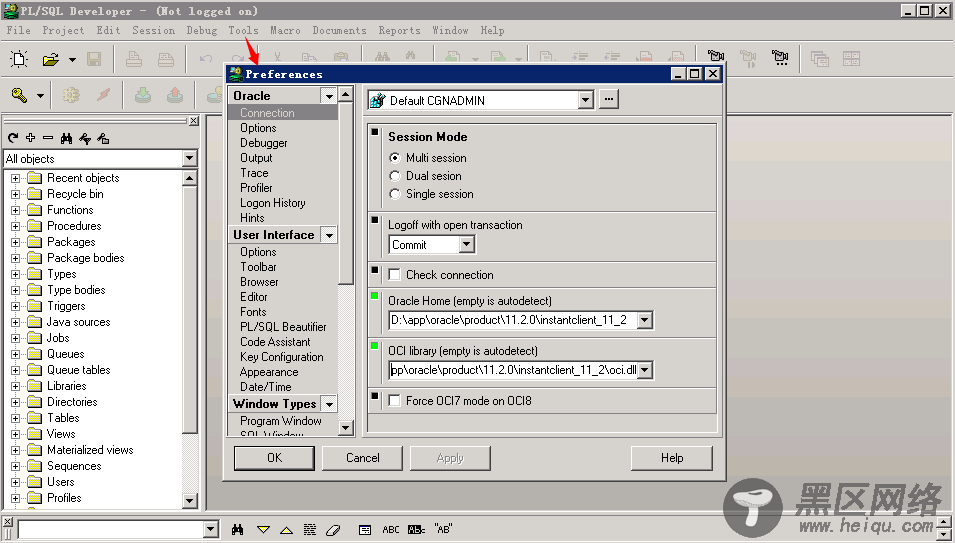Expand the Procedures folder node

point(16,226)
